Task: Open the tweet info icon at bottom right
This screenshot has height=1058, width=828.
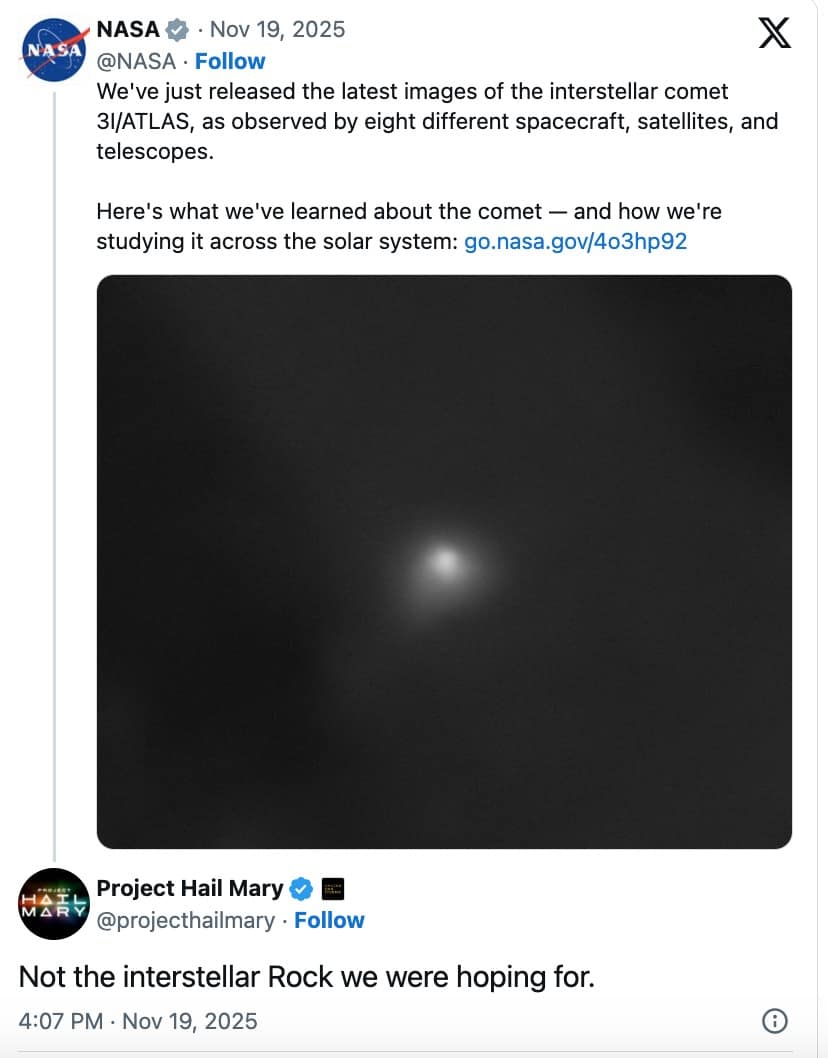Action: click(x=774, y=1021)
